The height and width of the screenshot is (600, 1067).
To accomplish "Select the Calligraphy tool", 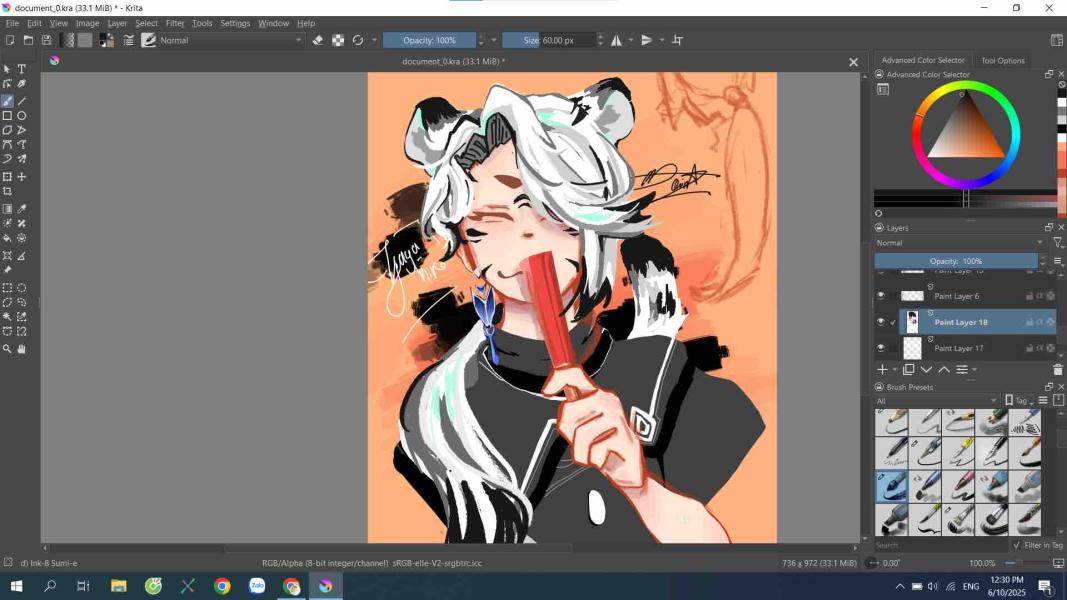I will [22, 84].
